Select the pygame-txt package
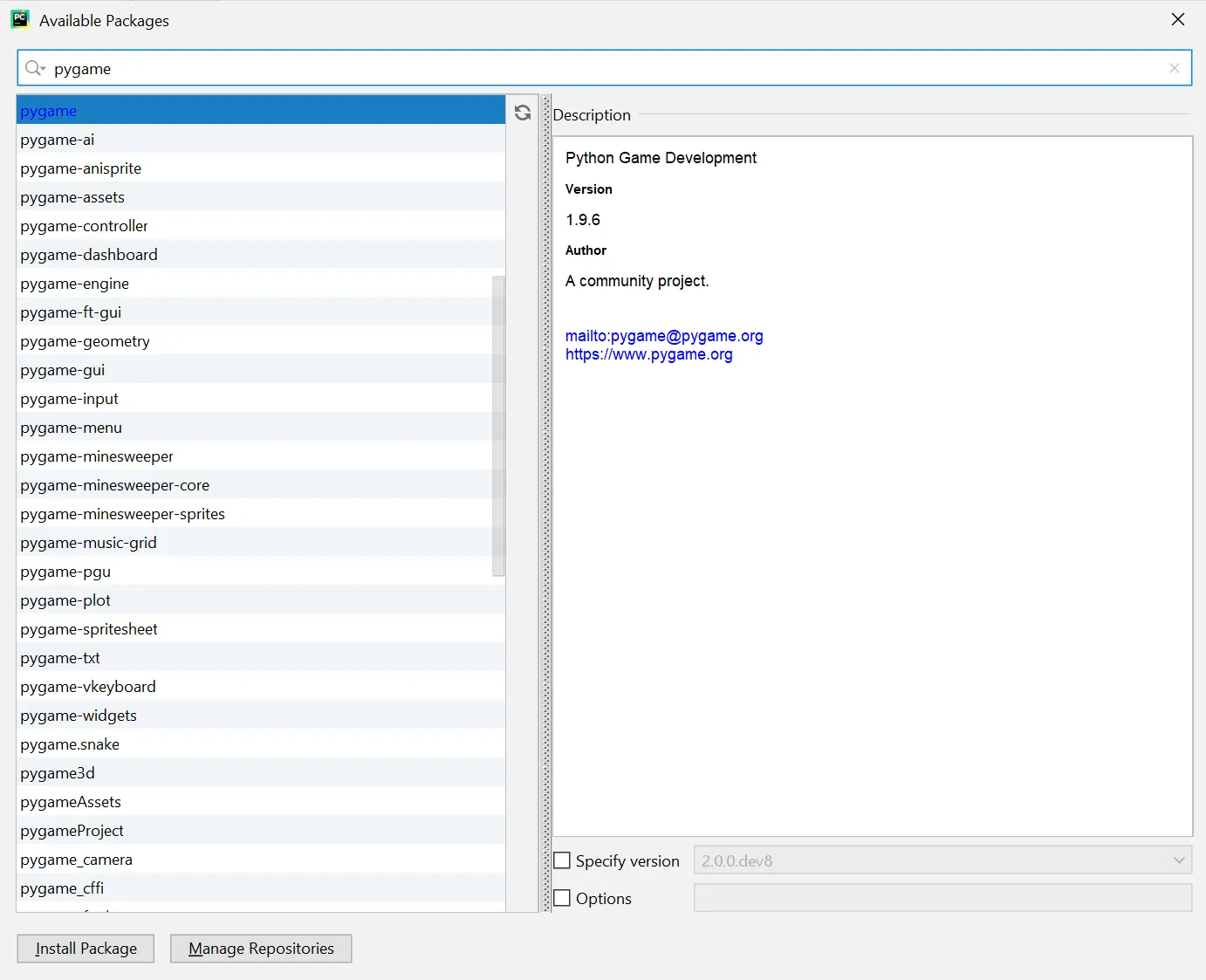 (261, 658)
